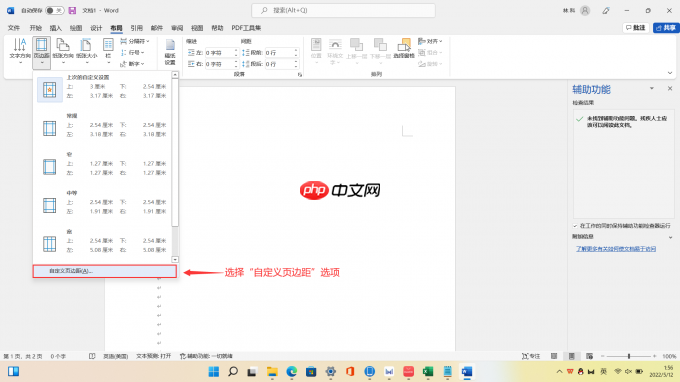Image resolution: width=680 pixels, height=382 pixels.
Task: Click the Comments (批注) button
Action: coord(636,28)
